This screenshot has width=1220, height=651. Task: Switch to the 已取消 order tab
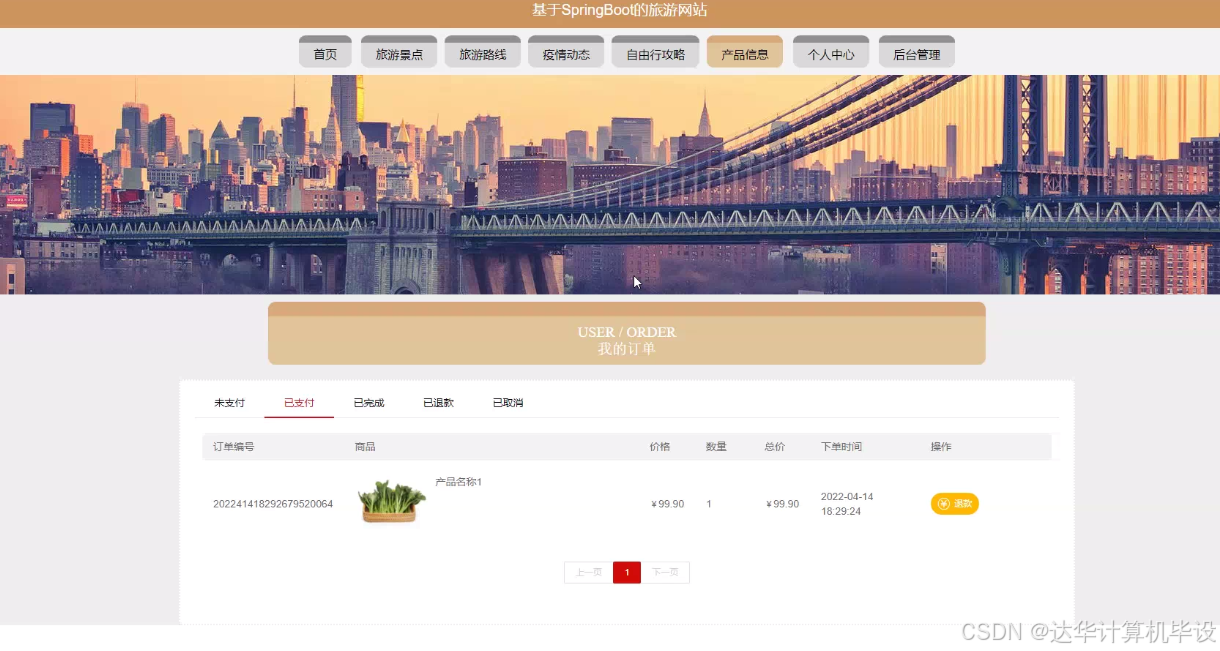coord(507,402)
